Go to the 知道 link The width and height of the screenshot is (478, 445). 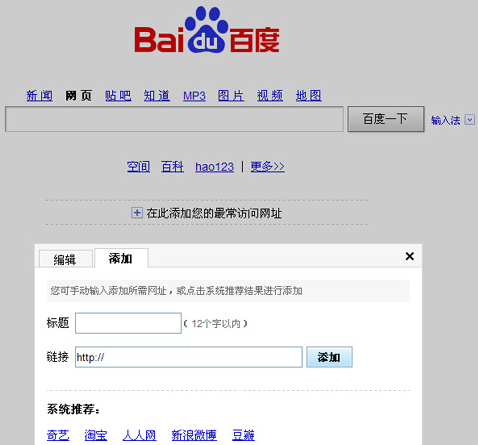pyautogui.click(x=157, y=96)
